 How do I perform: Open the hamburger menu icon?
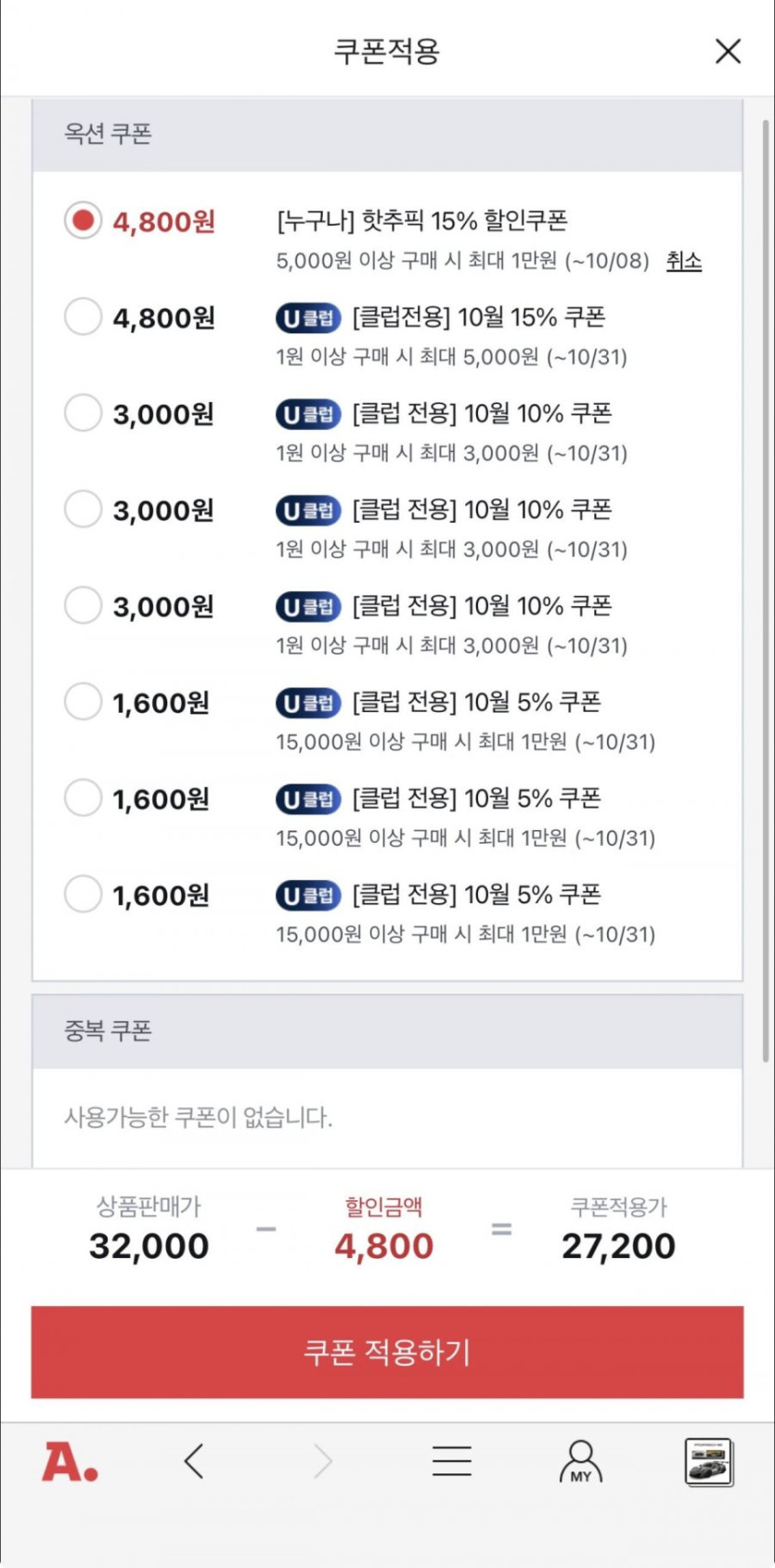tap(452, 1461)
